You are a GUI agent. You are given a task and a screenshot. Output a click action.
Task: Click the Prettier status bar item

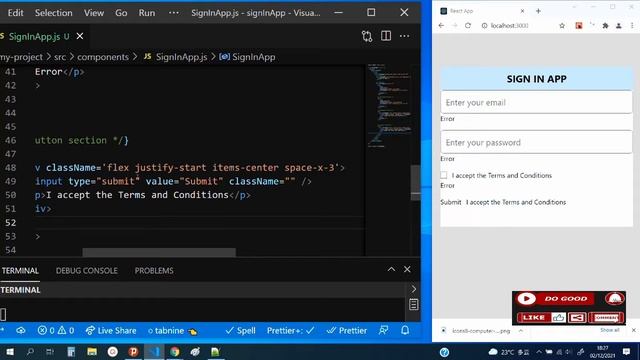click(347, 330)
